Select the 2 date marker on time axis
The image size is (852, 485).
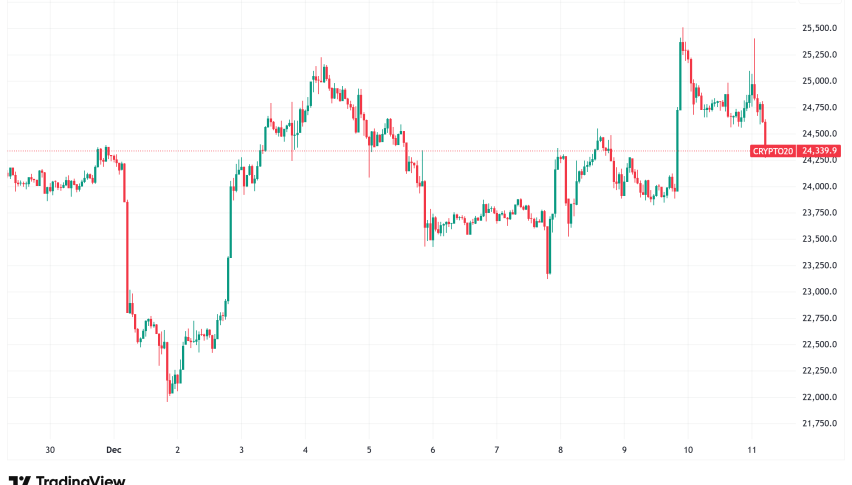point(177,450)
